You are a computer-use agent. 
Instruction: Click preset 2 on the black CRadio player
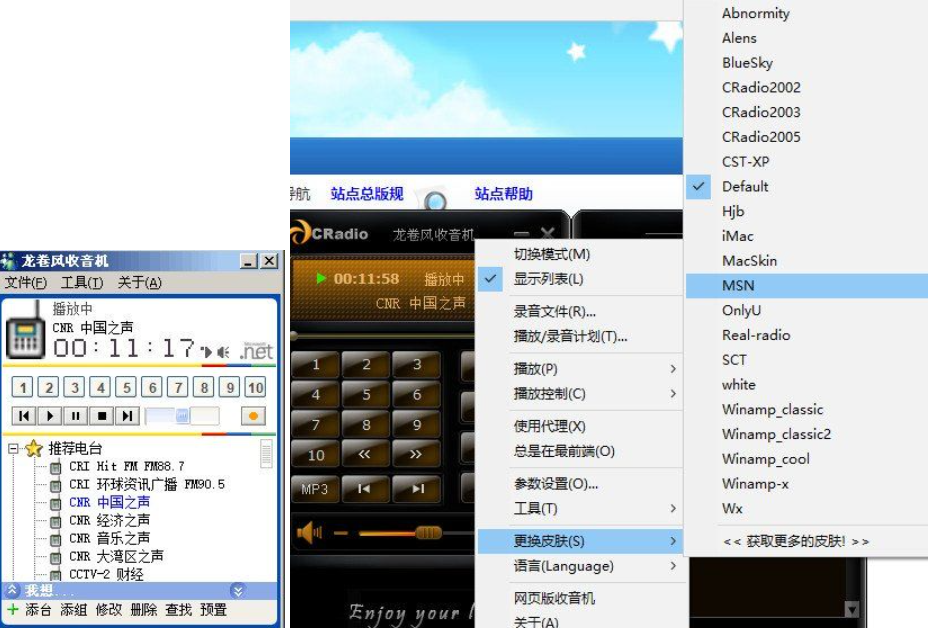(x=366, y=364)
